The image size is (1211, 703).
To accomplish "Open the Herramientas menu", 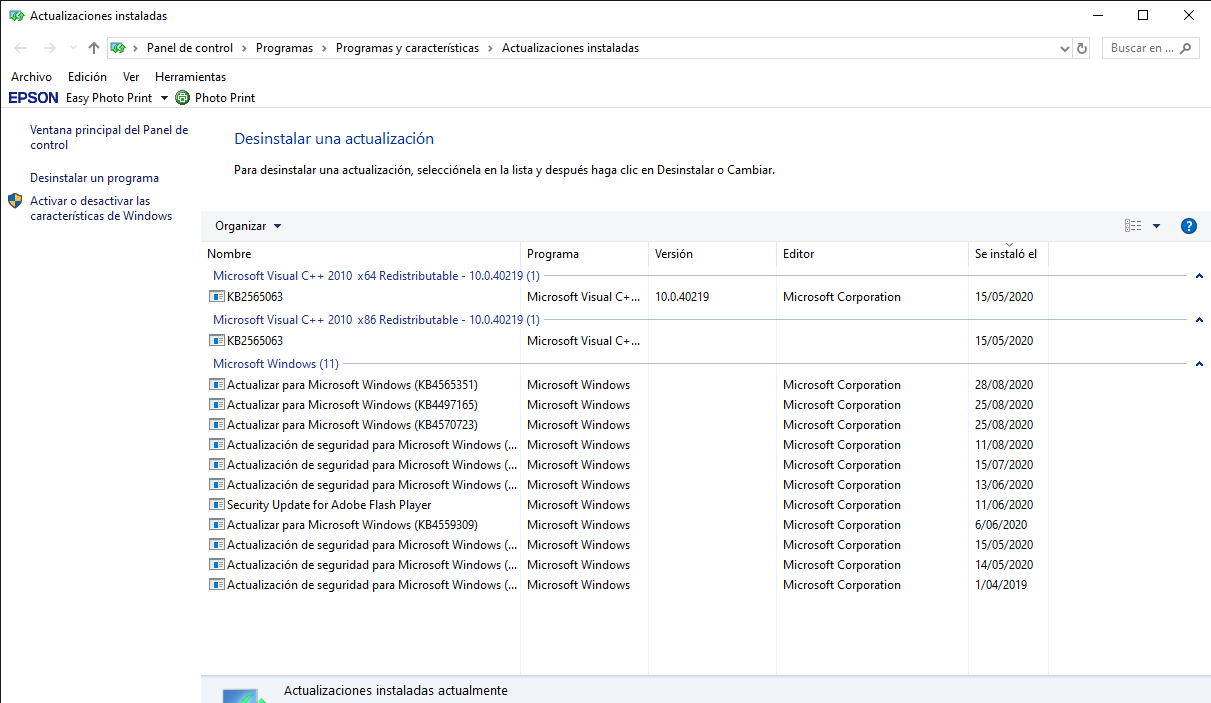I will click(190, 77).
